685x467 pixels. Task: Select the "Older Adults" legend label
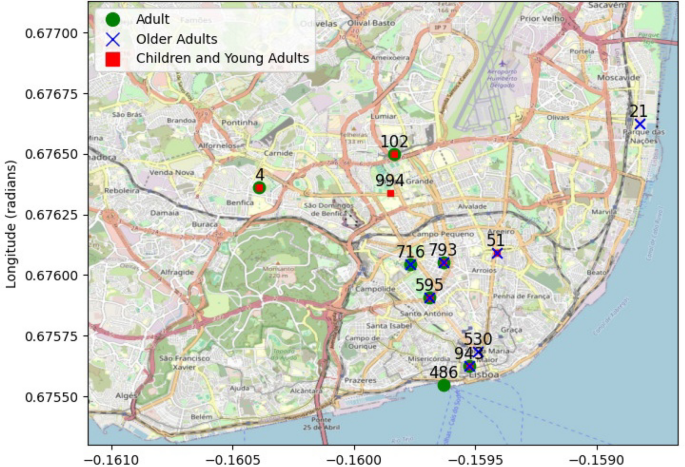click(x=176, y=39)
